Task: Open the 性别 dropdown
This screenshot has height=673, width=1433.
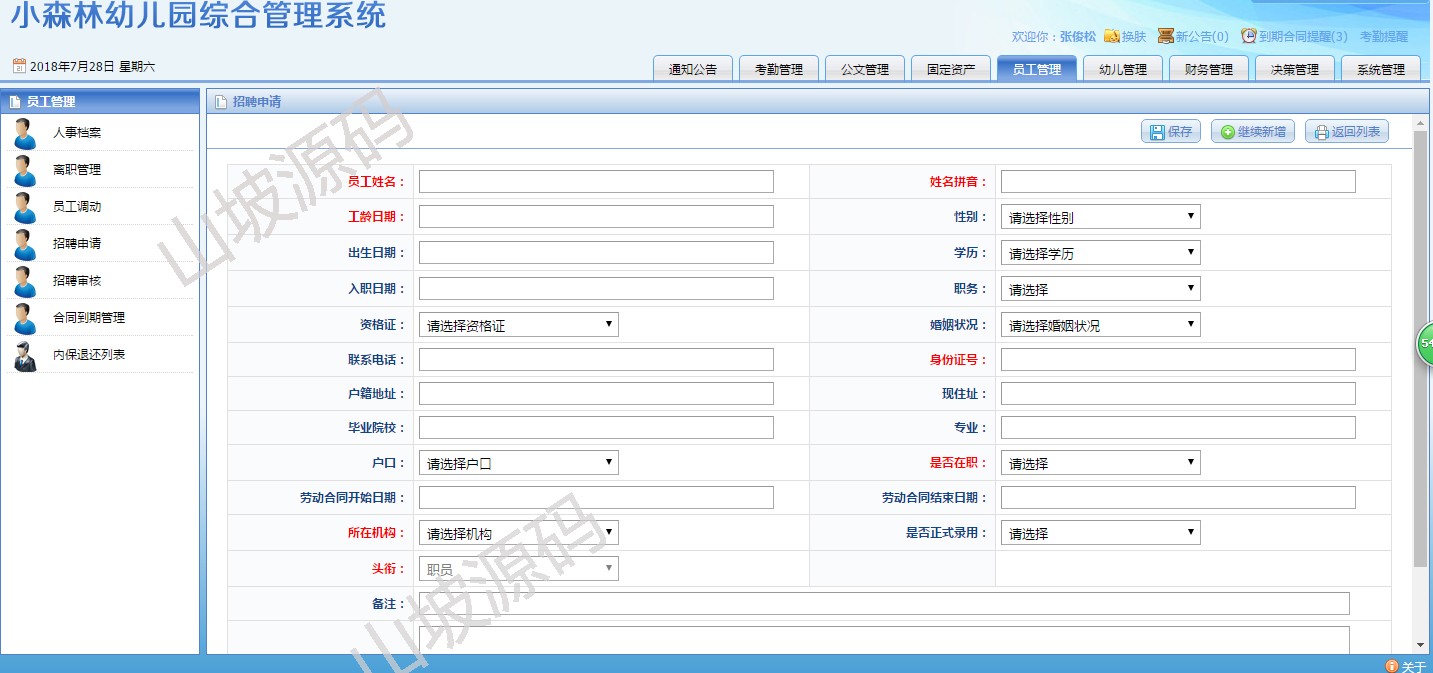Action: 1100,217
